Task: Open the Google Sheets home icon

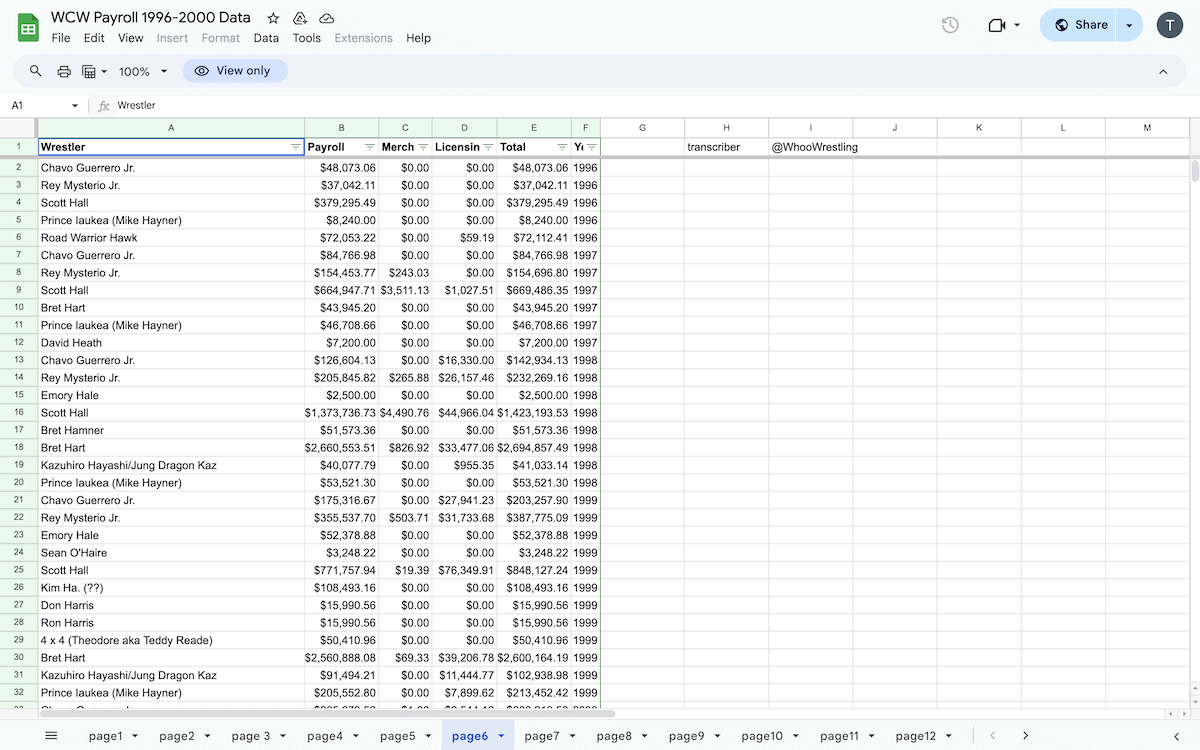Action: [29, 27]
